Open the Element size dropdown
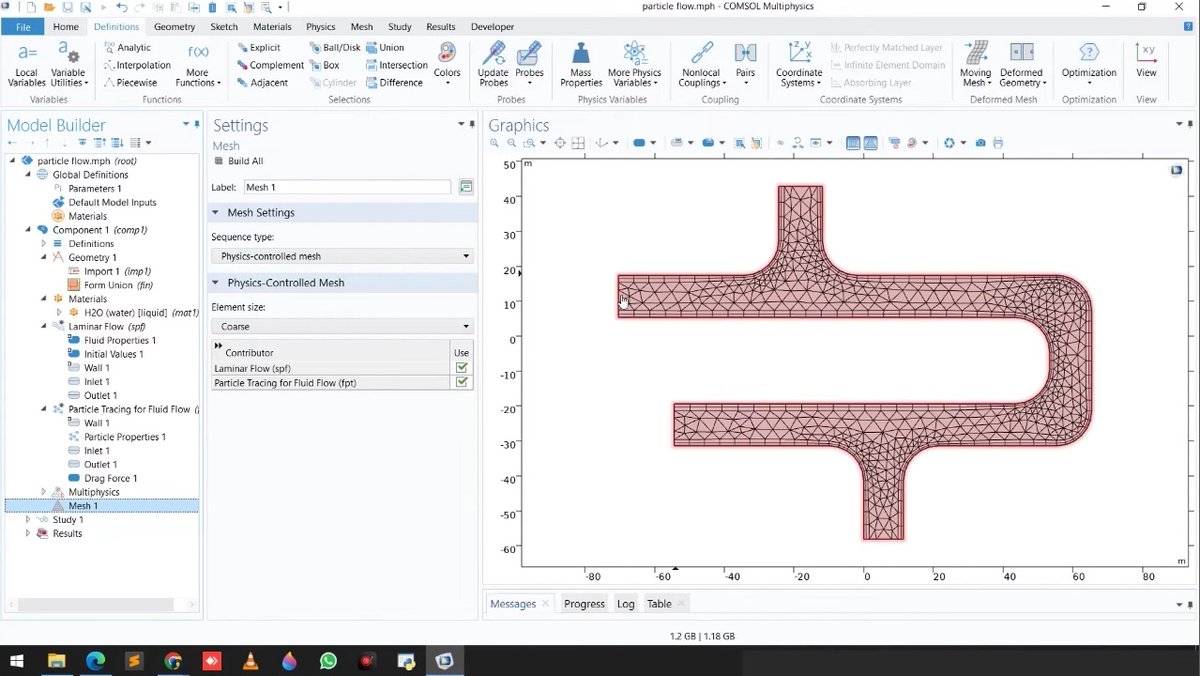 342,326
